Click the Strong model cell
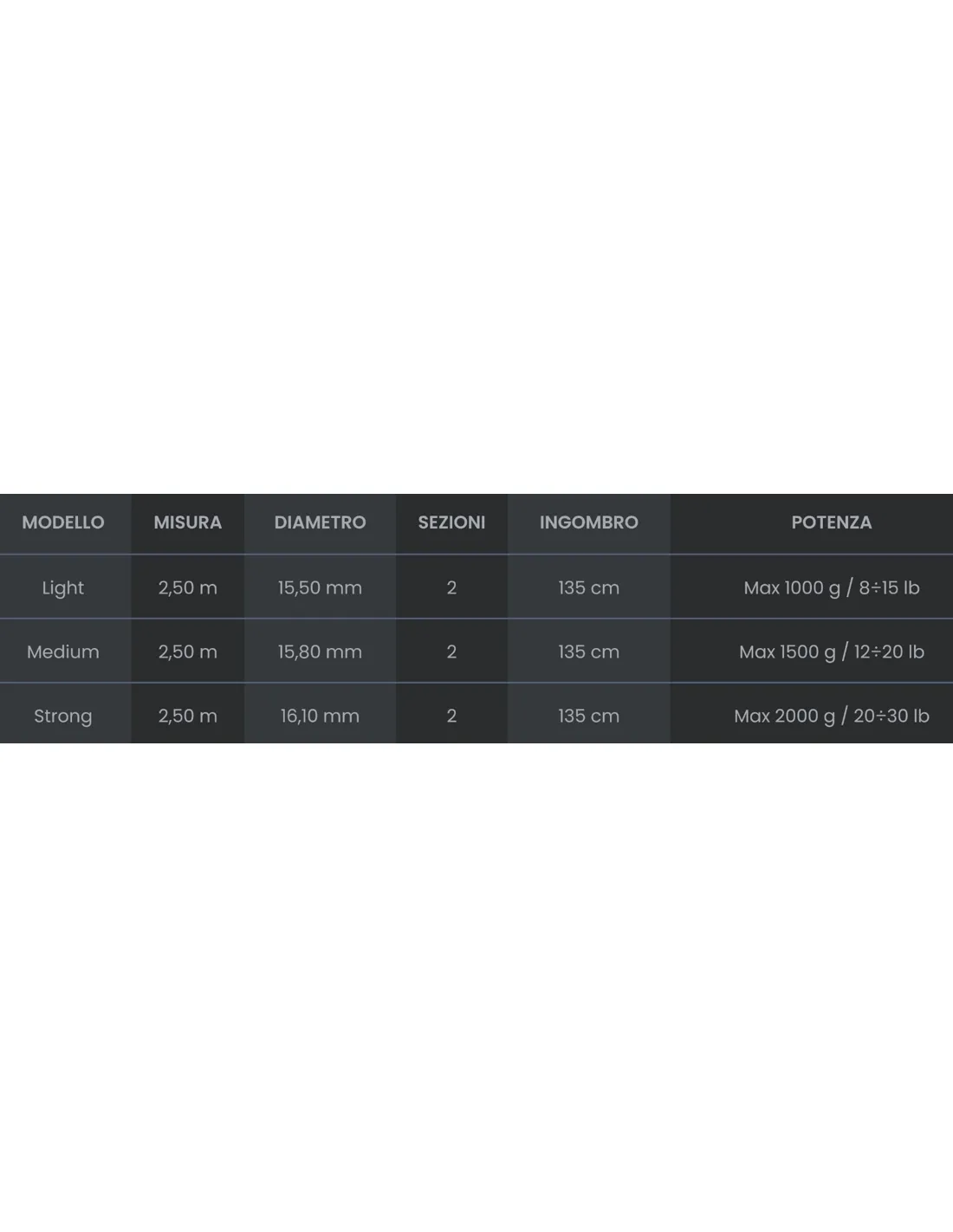 [x=63, y=716]
